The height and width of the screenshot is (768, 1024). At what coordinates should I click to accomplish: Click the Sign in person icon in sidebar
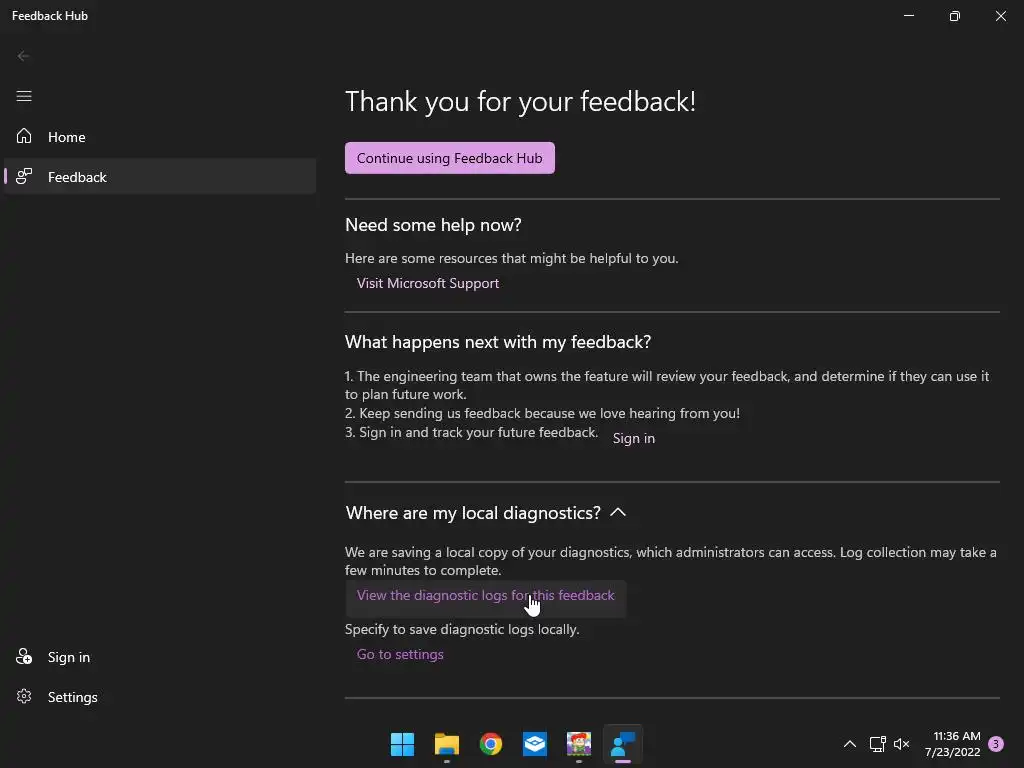(x=24, y=656)
